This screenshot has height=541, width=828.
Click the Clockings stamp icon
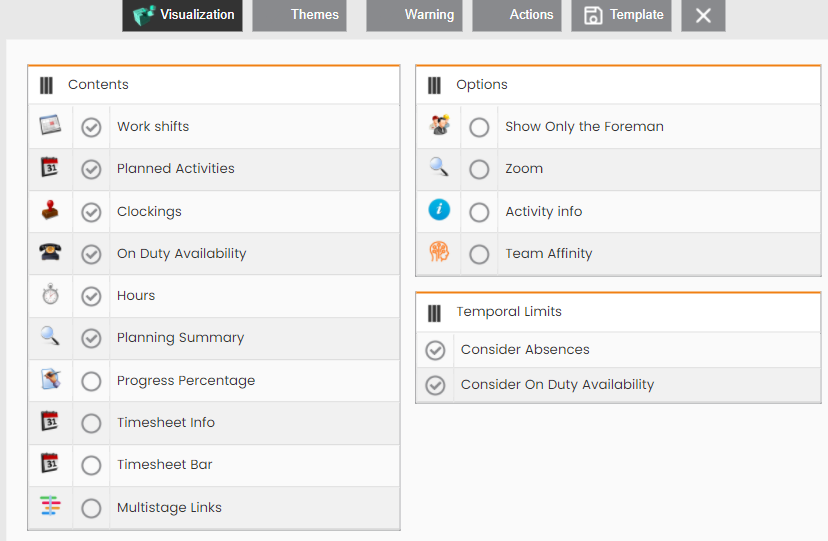coord(50,210)
